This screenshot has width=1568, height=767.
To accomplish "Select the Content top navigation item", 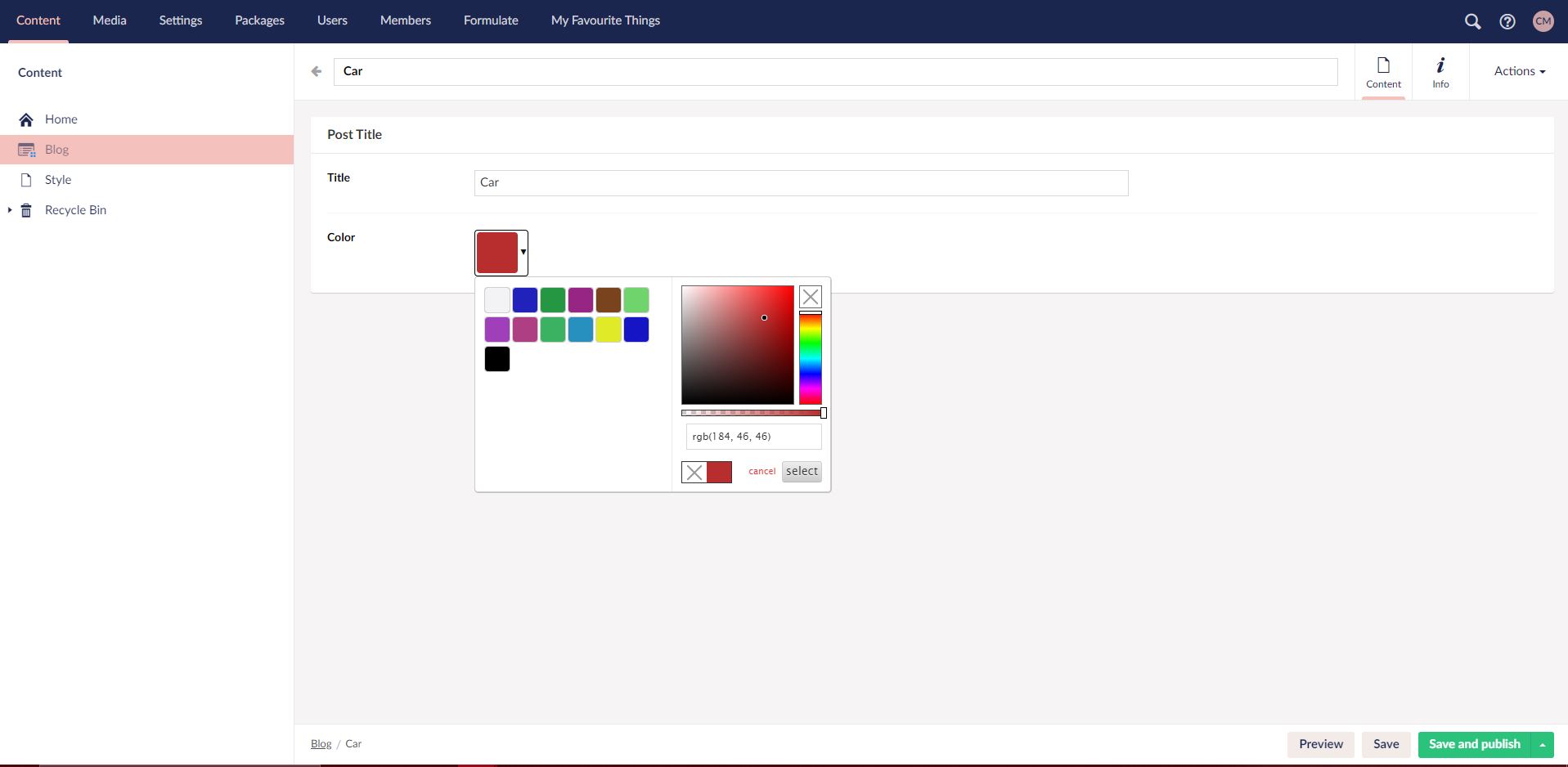I will point(38,20).
